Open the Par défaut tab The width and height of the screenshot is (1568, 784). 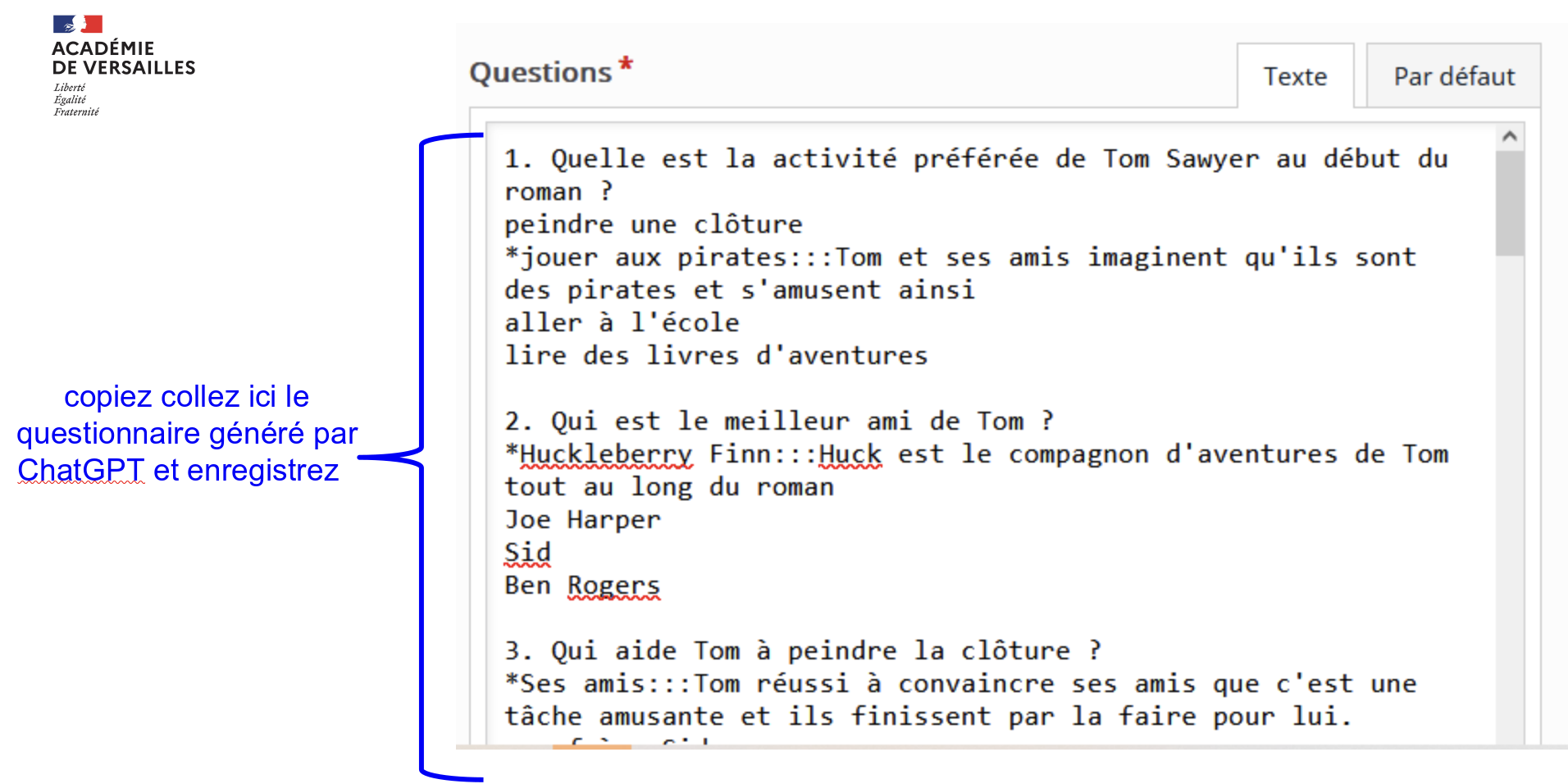click(1453, 76)
